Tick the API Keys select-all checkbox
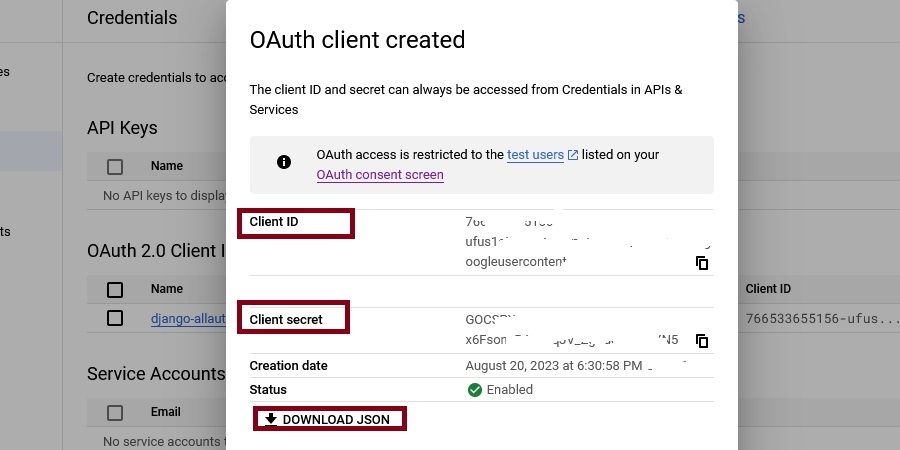Image resolution: width=900 pixels, height=450 pixels. (x=115, y=166)
